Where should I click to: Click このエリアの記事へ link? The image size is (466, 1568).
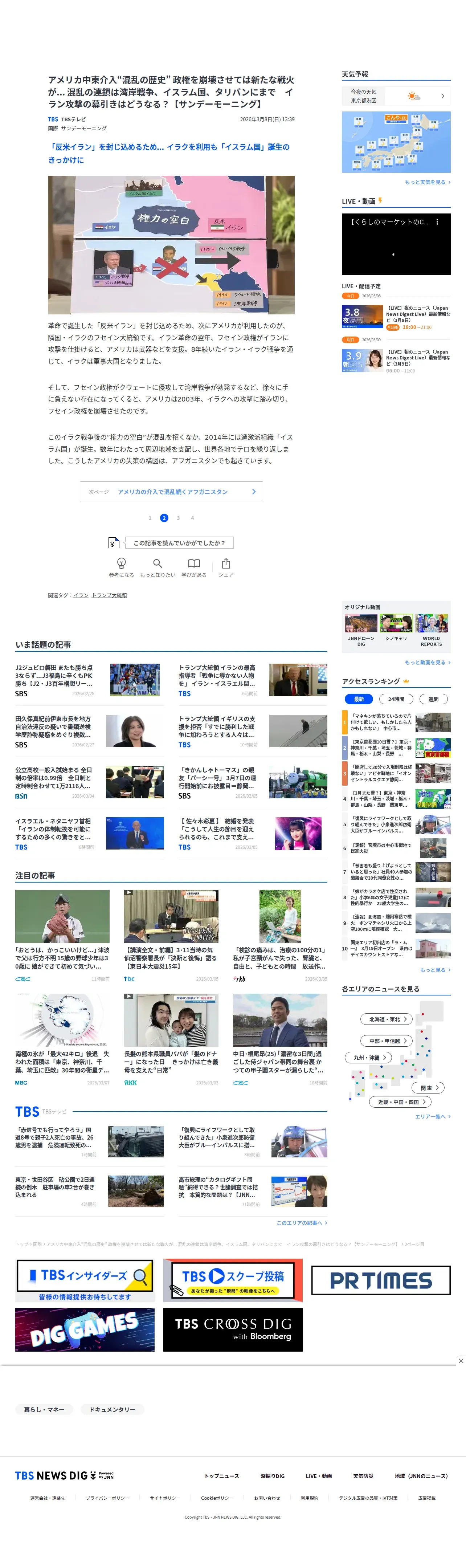tap(302, 1223)
